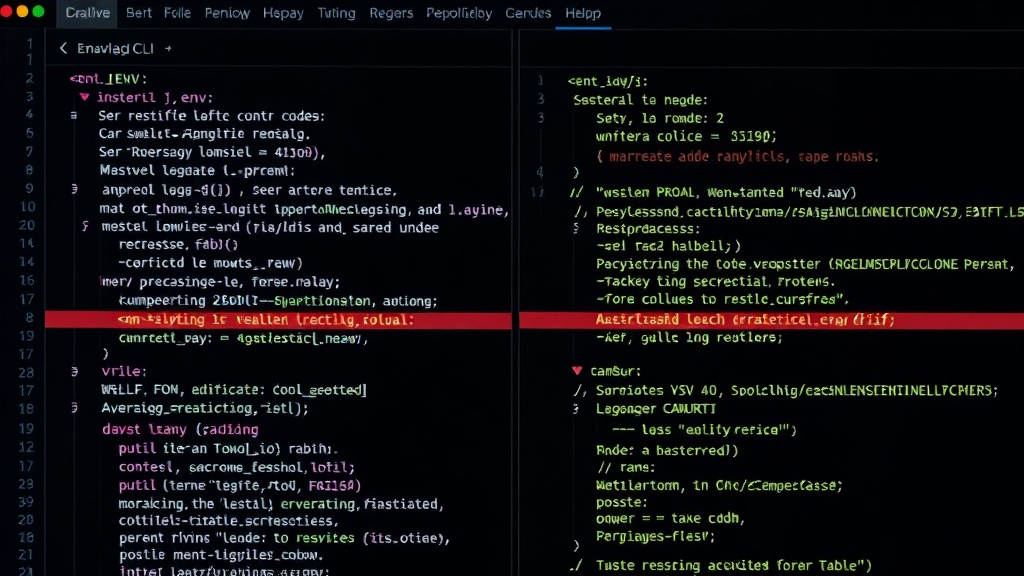Click the "recressse, fabl()" line
The width and height of the screenshot is (1024, 576).
click(178, 245)
